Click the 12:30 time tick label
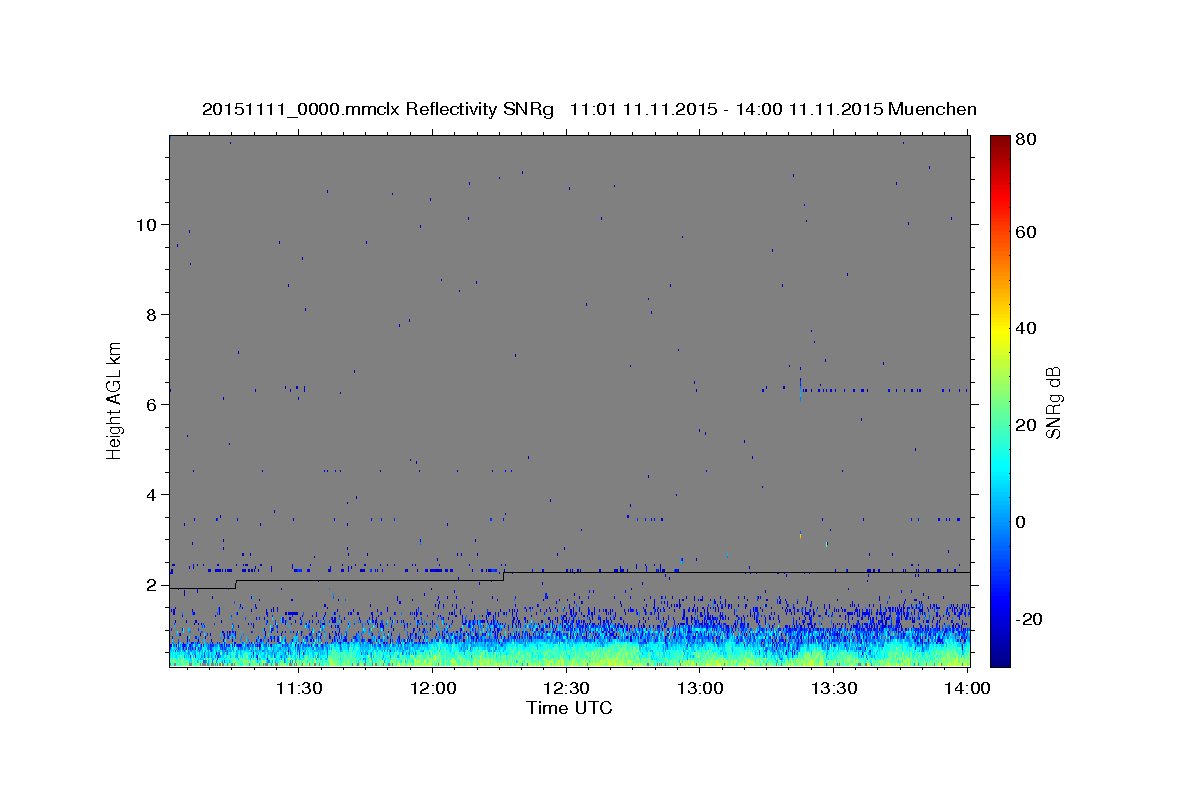Screen dimensions: 1200x800 tap(566, 688)
